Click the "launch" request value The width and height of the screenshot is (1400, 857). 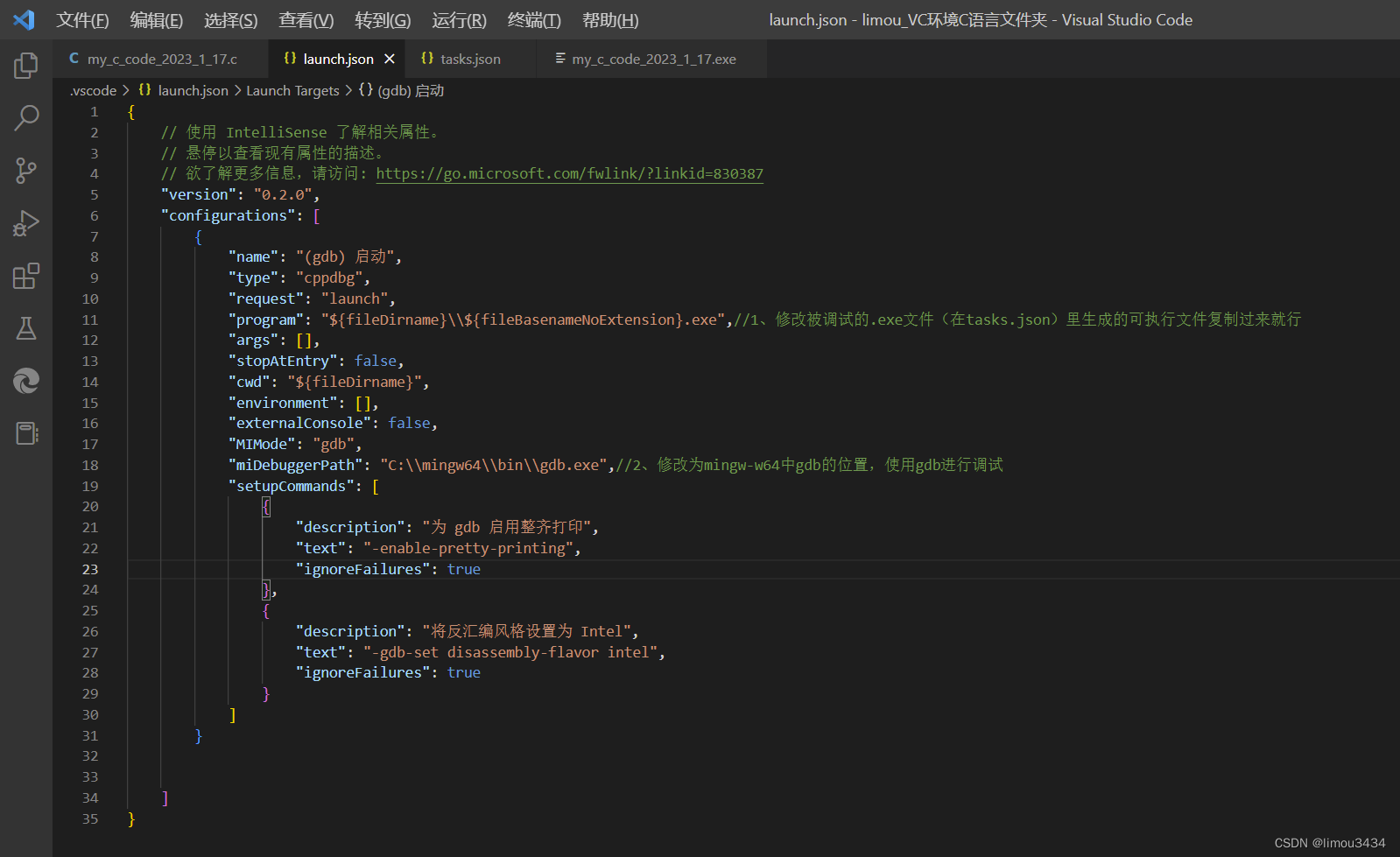point(355,299)
